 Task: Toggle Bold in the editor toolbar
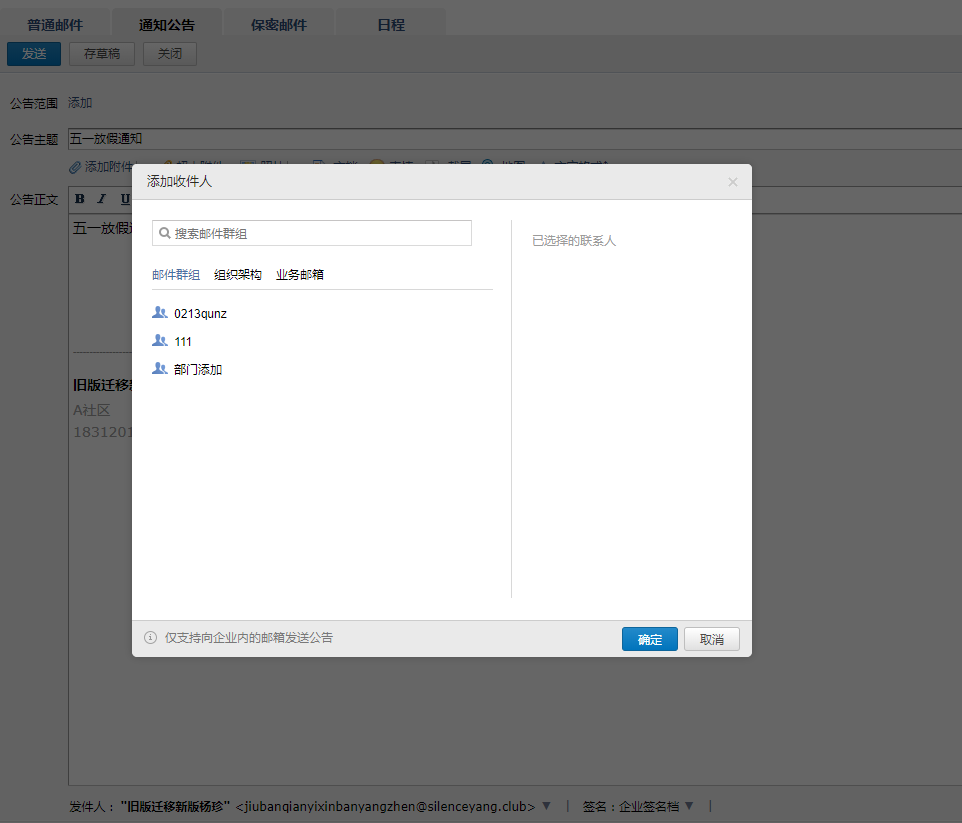80,198
